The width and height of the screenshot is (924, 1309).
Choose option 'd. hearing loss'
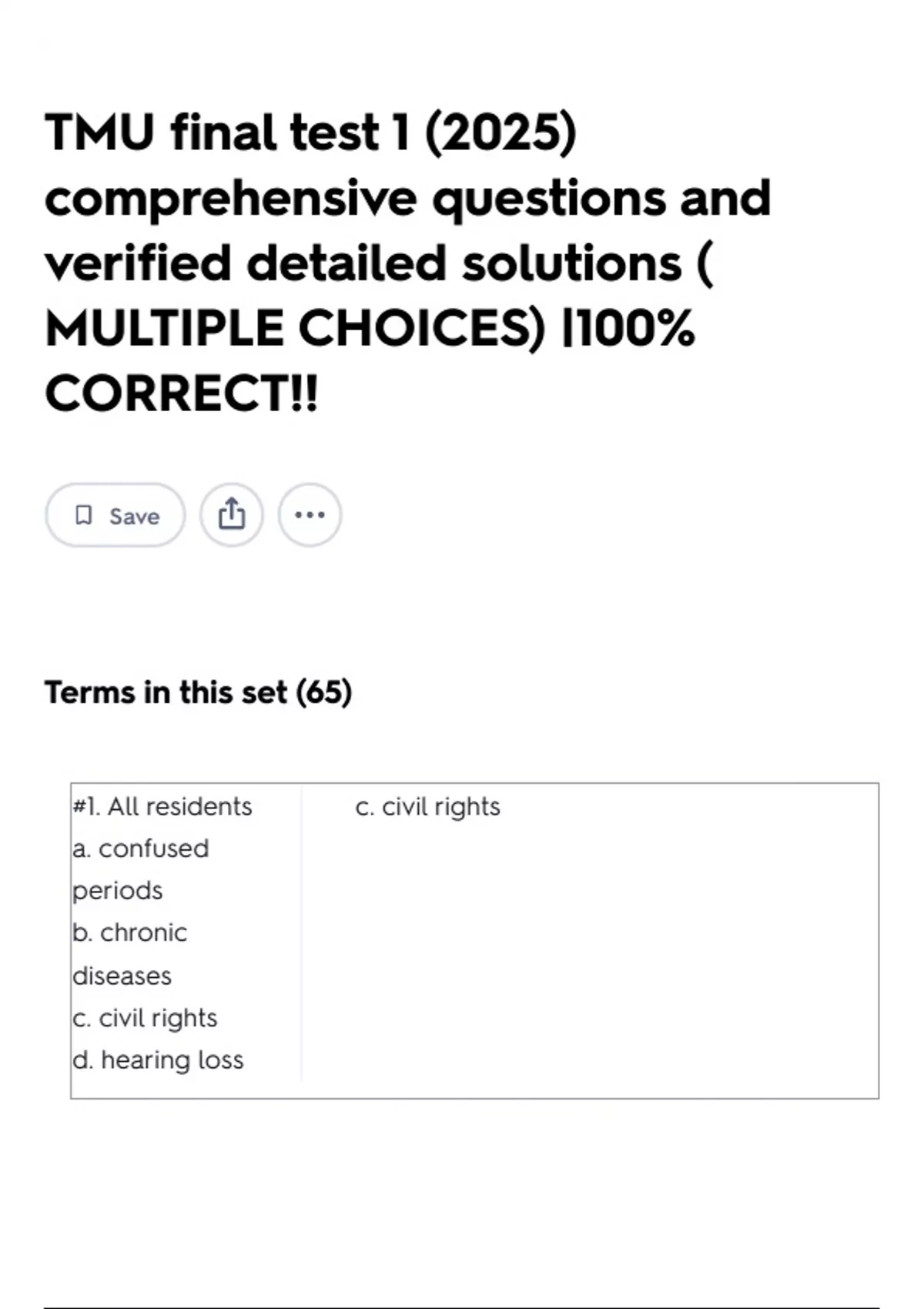click(x=158, y=1060)
